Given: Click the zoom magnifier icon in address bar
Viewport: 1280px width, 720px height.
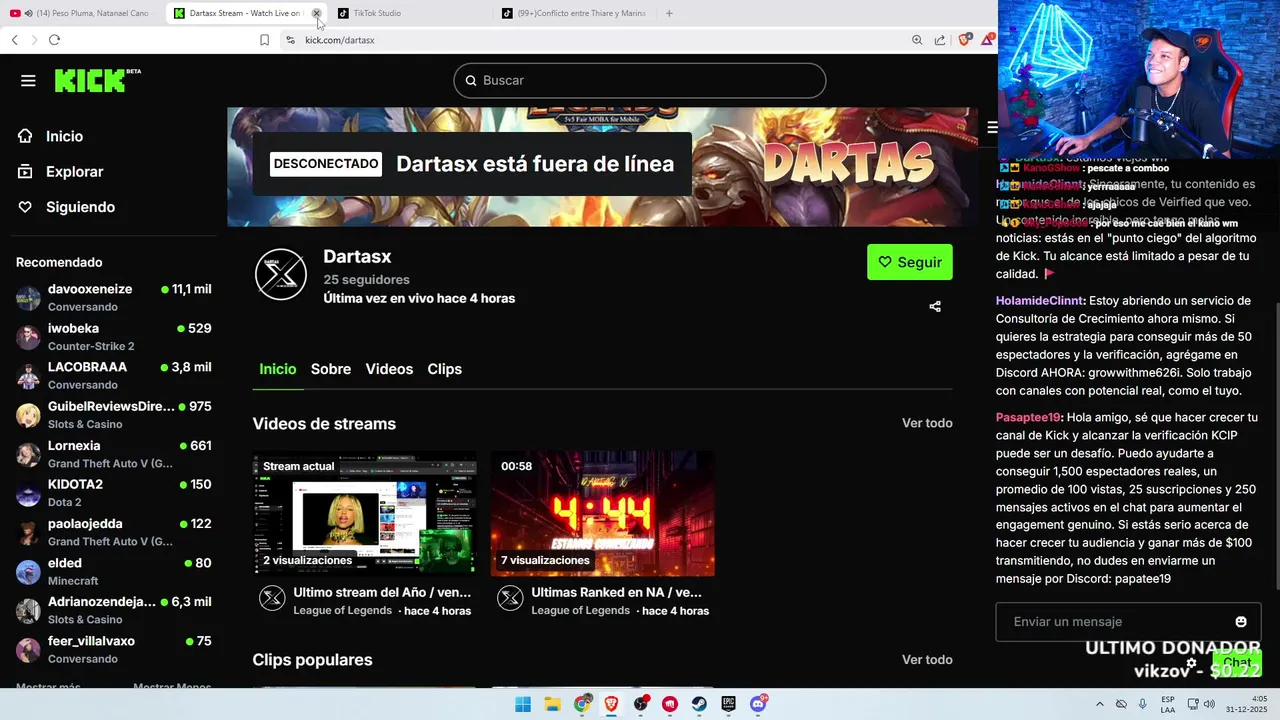Looking at the screenshot, I should 917,40.
